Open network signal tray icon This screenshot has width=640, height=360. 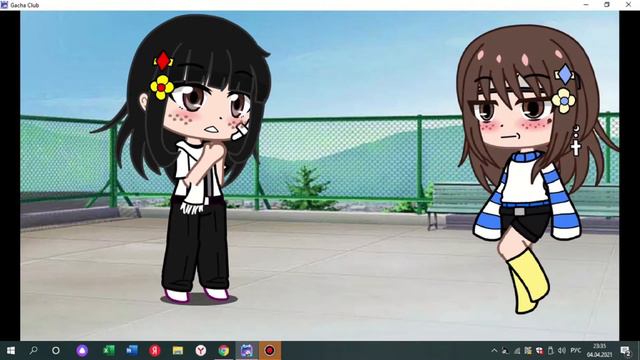[x=517, y=351]
